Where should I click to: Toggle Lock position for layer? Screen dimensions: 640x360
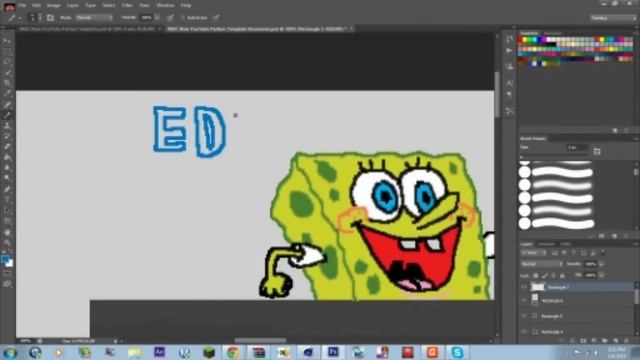[553, 276]
